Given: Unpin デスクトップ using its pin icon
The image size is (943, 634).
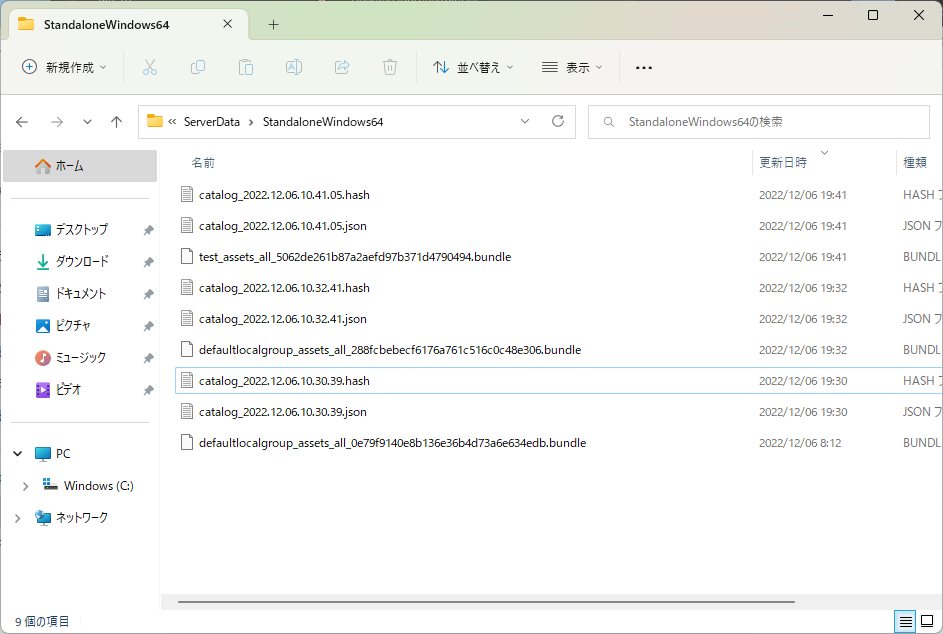Looking at the screenshot, I should point(148,230).
